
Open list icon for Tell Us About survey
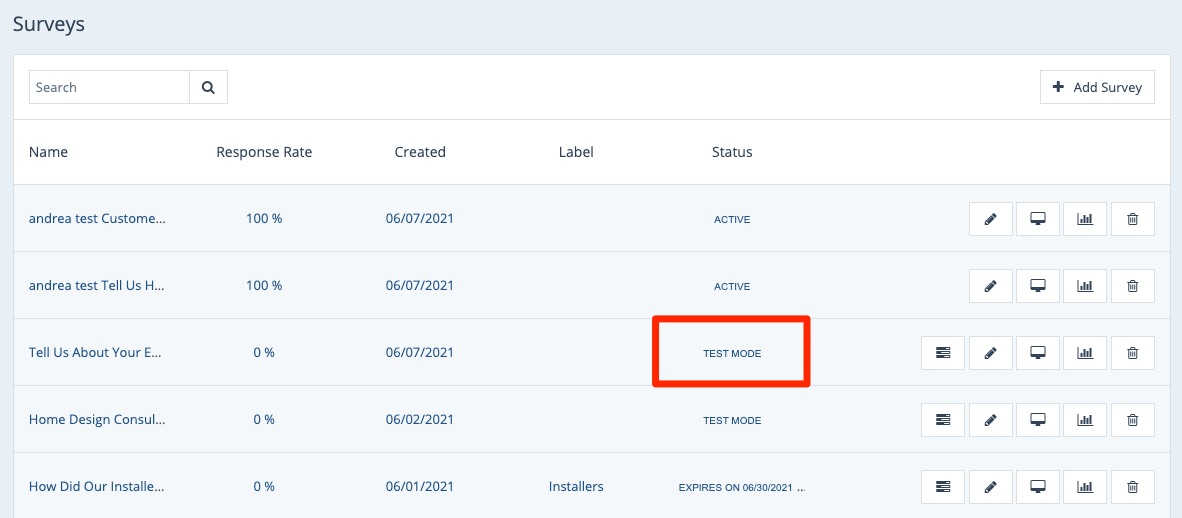[943, 353]
